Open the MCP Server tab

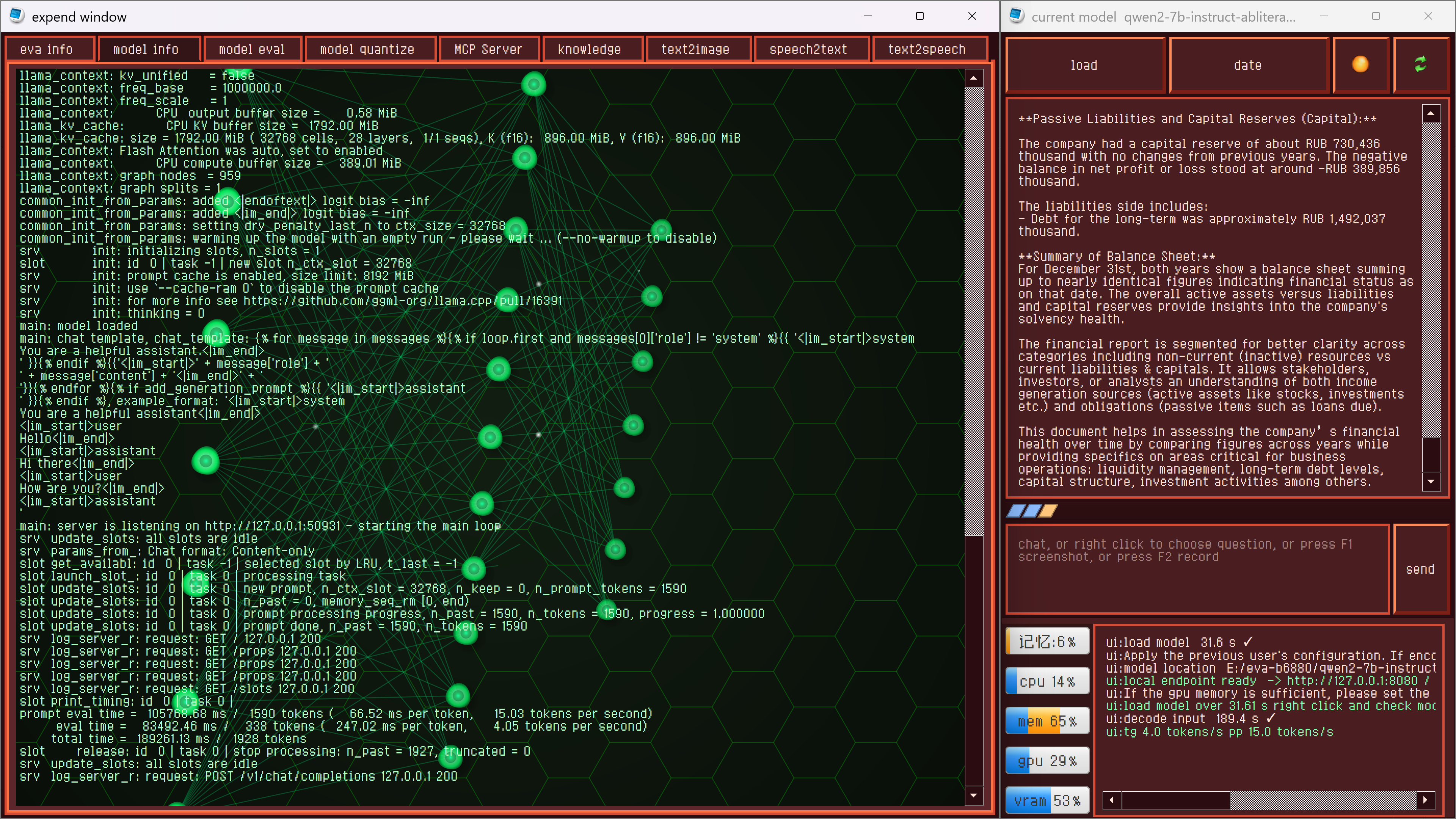click(488, 50)
